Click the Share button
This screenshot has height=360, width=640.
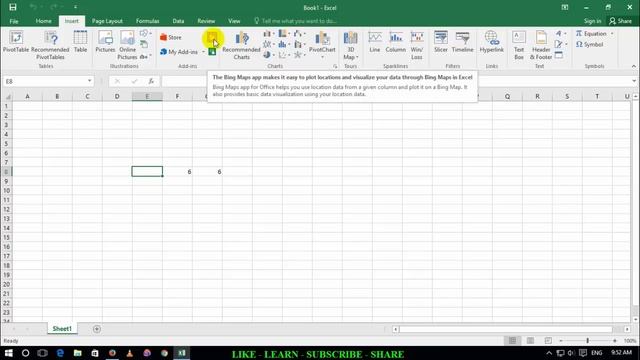point(620,21)
